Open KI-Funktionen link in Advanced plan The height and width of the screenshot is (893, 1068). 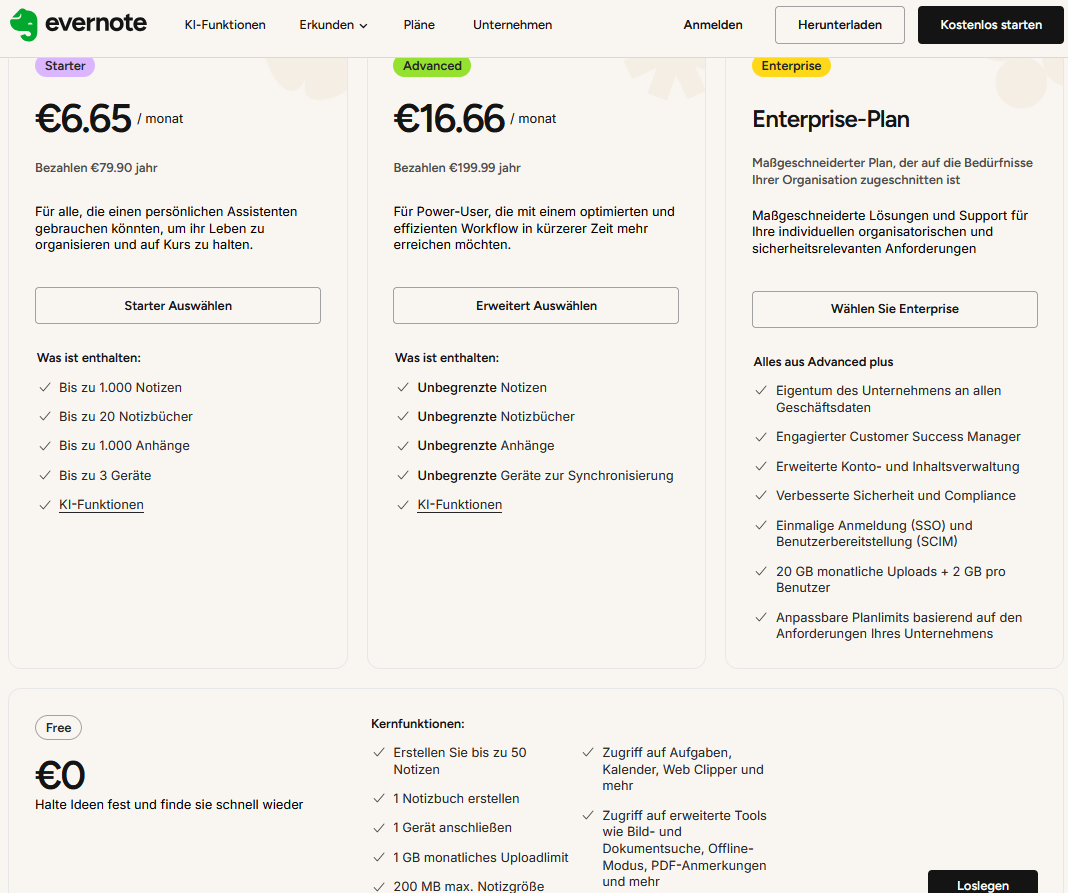tap(460, 505)
